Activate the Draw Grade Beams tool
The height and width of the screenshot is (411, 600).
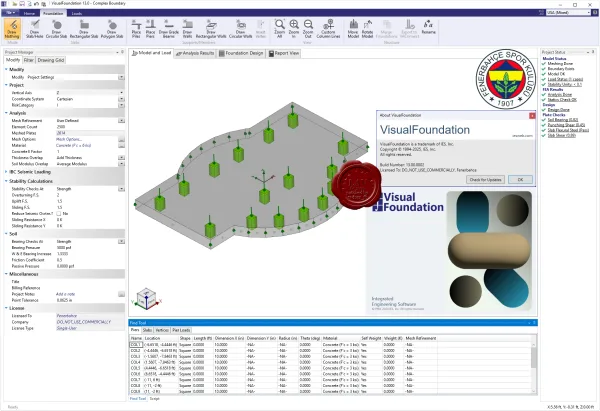tap(169, 29)
